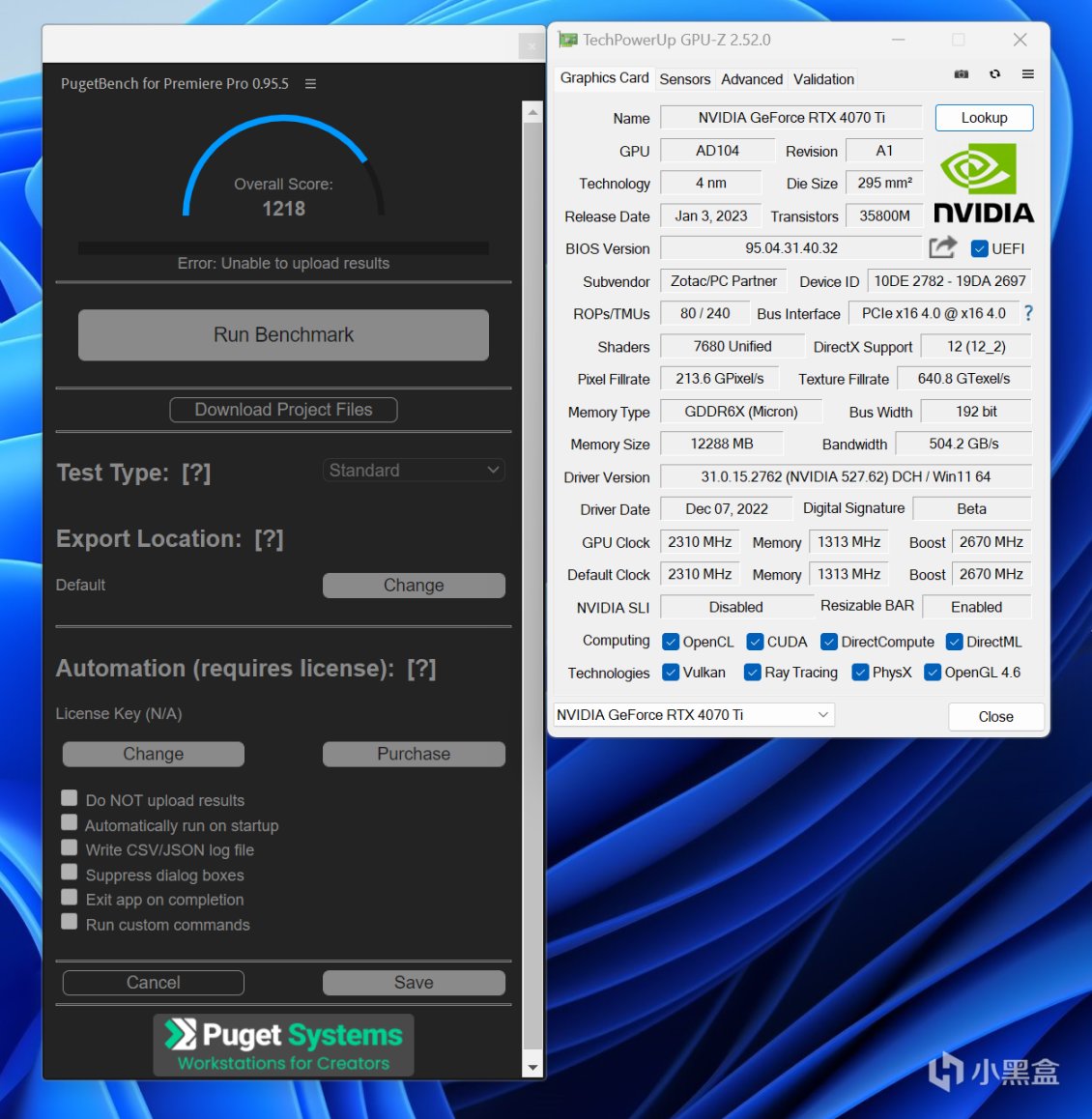
Task: Enable Write CSV/JSON log file
Action: tap(70, 847)
